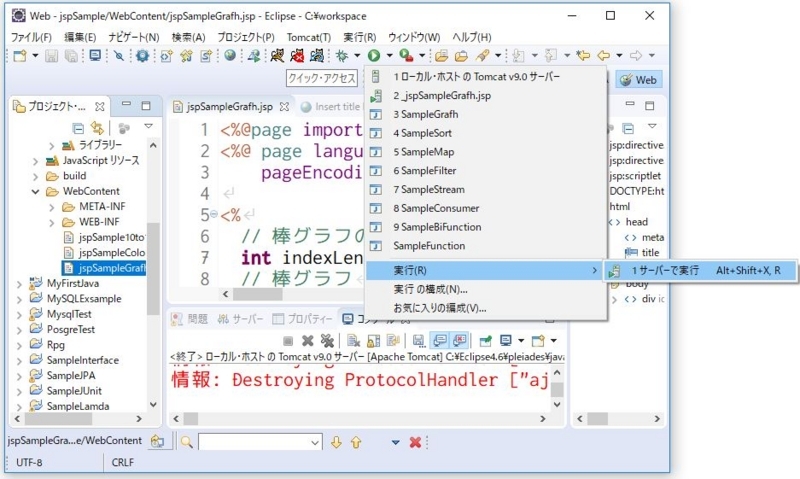Toggle Show Console on Standard Out change

pyautogui.click(x=440, y=340)
